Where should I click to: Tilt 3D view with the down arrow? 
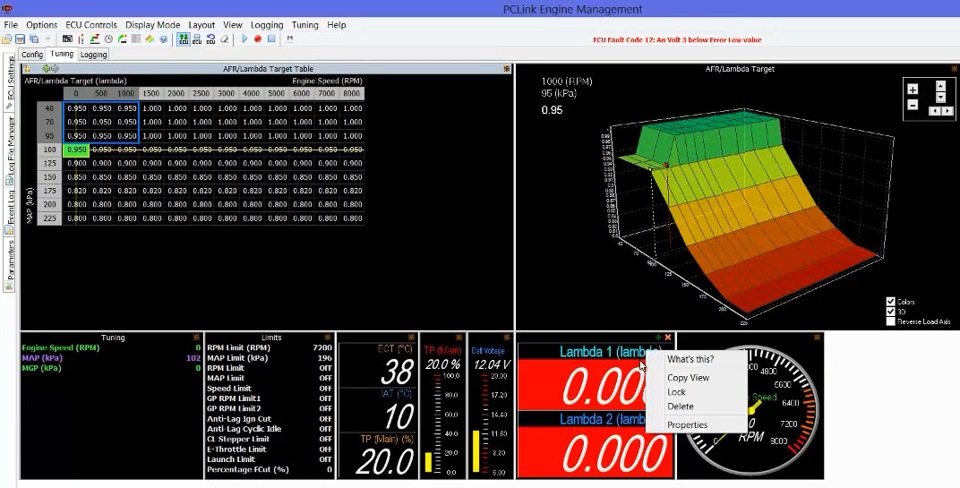tap(941, 97)
